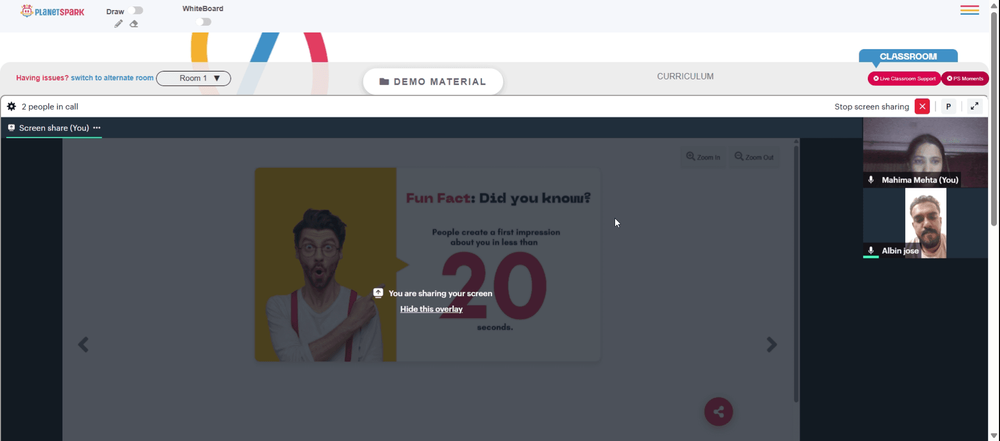
Task: Click Zoom In on slide
Action: 703,157
